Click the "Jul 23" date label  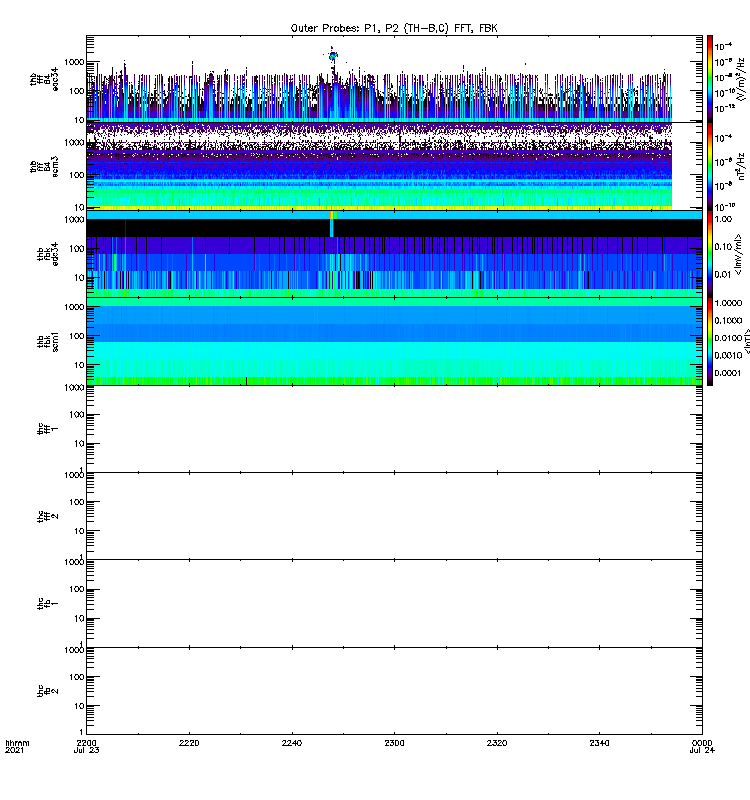pos(86,751)
